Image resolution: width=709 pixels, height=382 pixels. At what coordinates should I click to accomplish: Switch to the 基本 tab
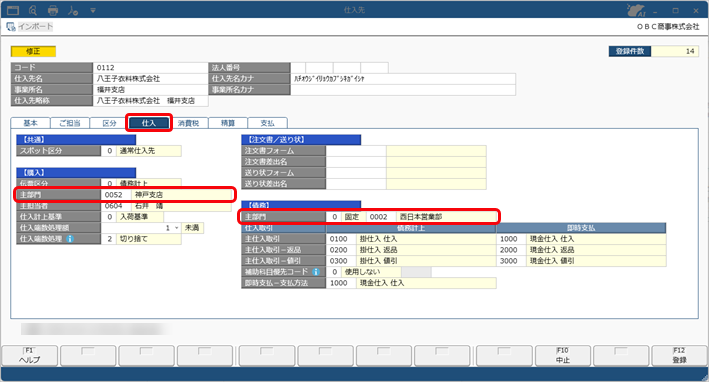click(x=30, y=123)
